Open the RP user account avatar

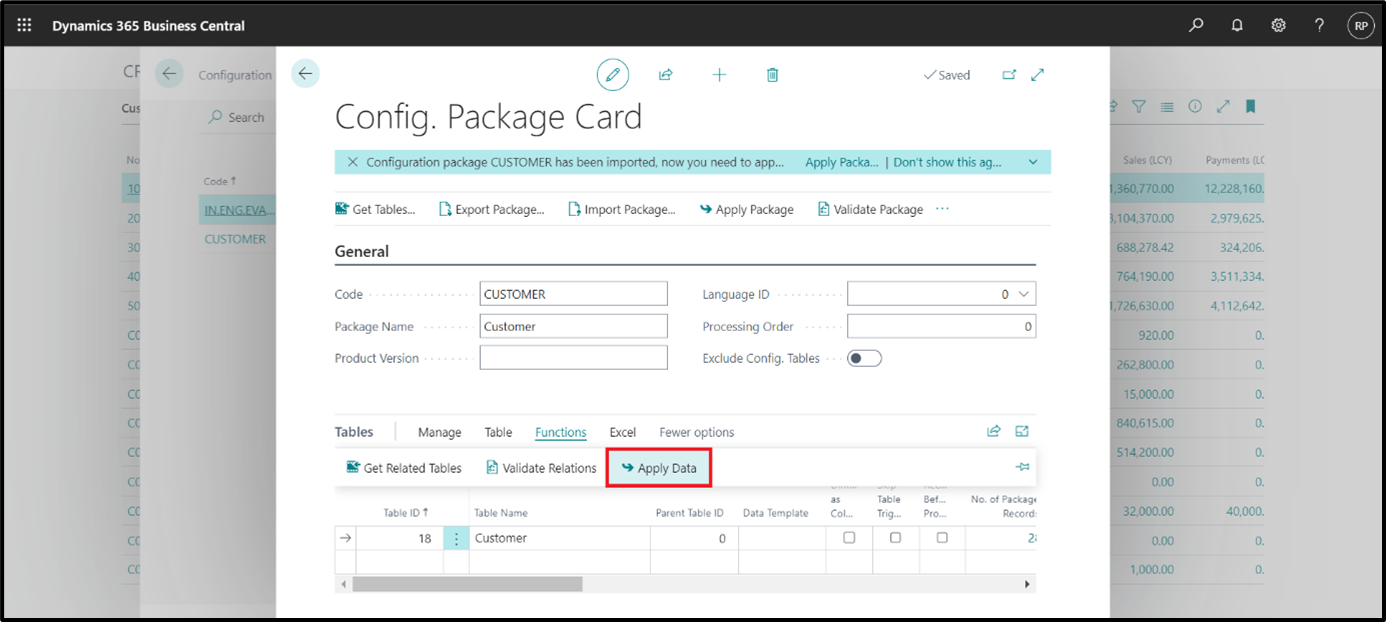(1360, 25)
